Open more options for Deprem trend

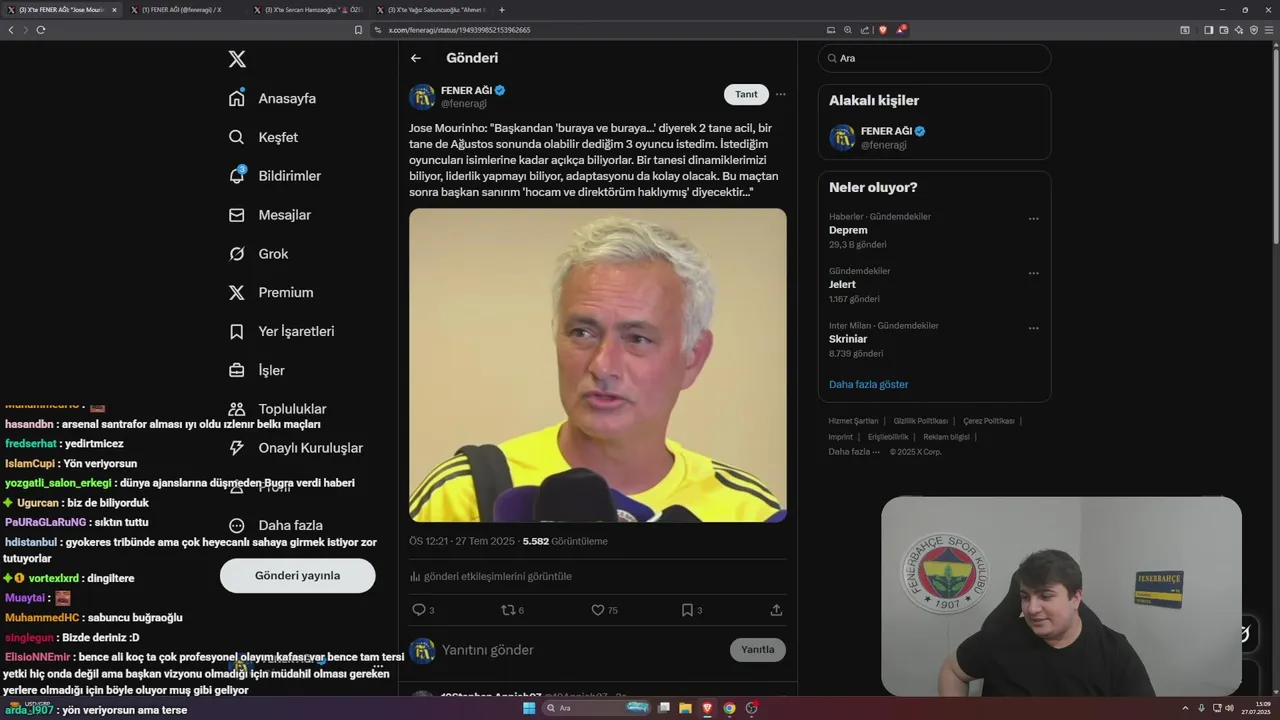(1034, 219)
